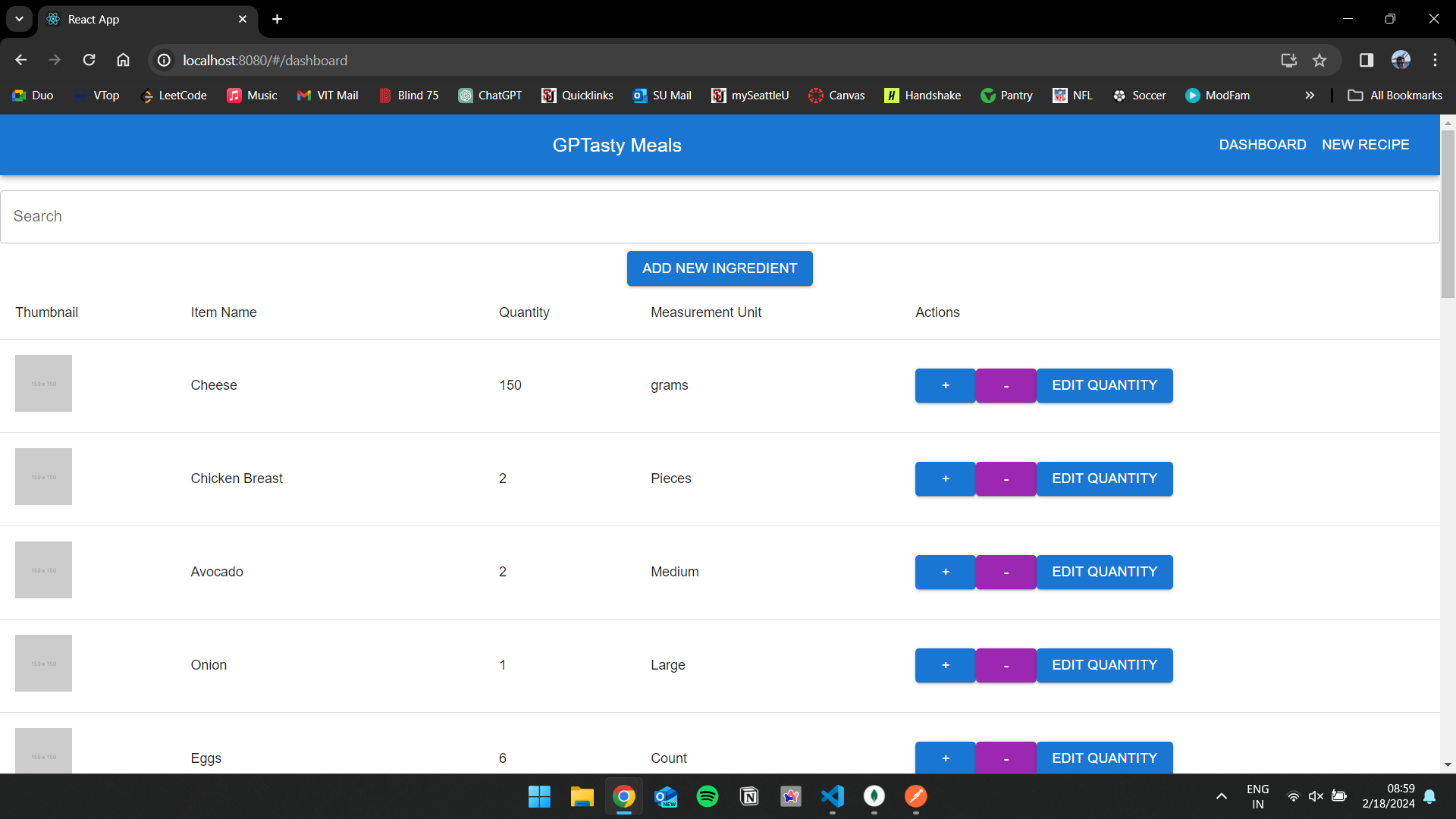Open Chrome three-dot menu
The height and width of the screenshot is (819, 1456).
pos(1435,60)
